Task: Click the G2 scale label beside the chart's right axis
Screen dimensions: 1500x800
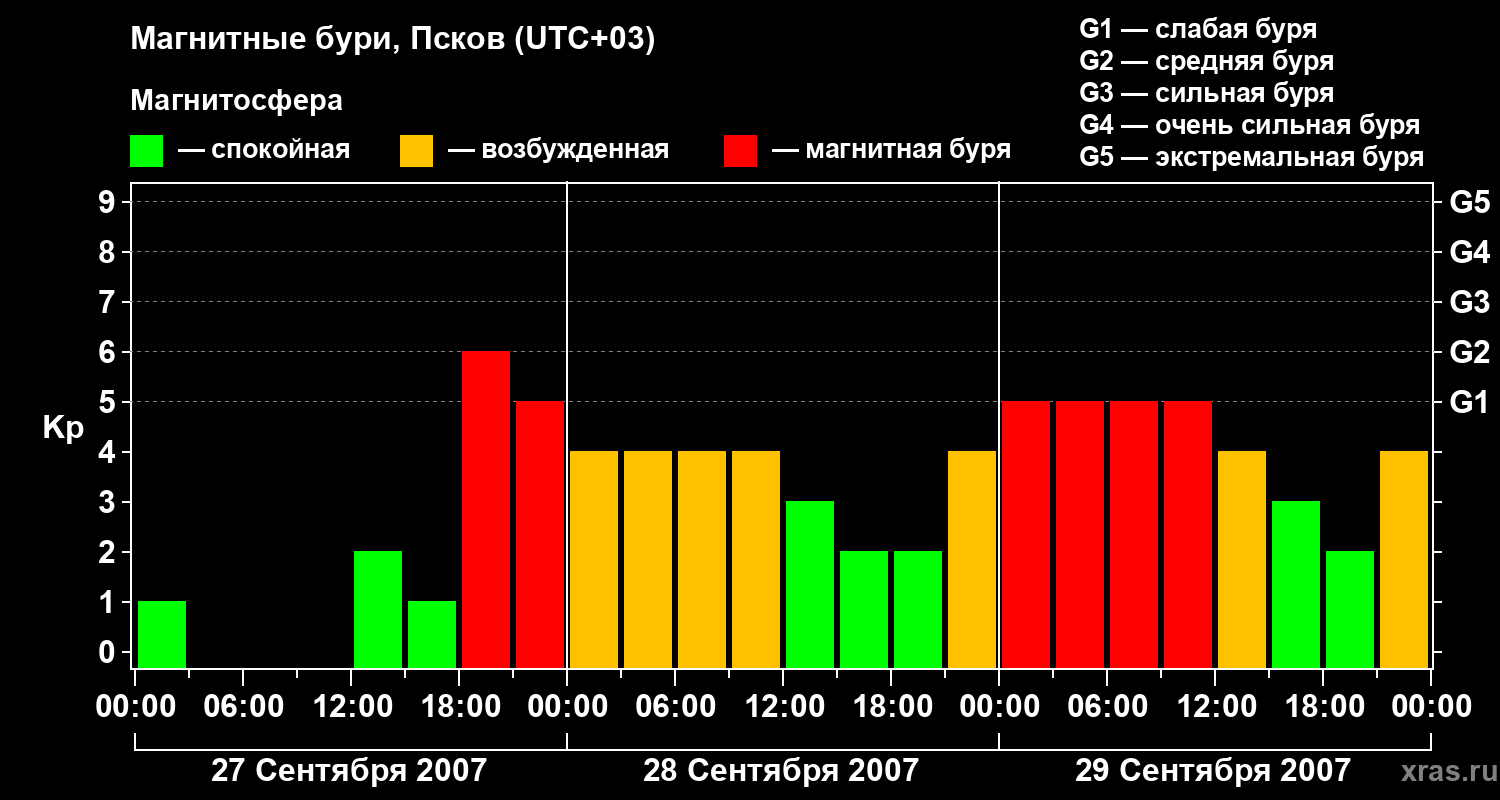Action: click(x=1470, y=352)
